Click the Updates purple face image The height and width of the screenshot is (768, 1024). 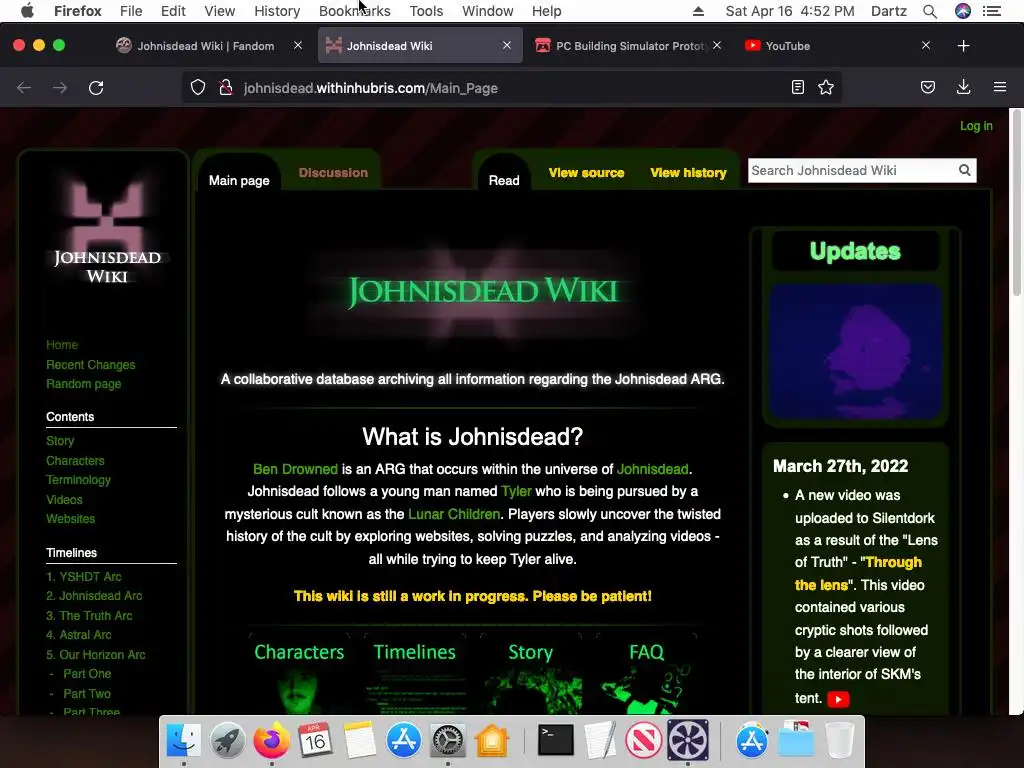coord(855,351)
